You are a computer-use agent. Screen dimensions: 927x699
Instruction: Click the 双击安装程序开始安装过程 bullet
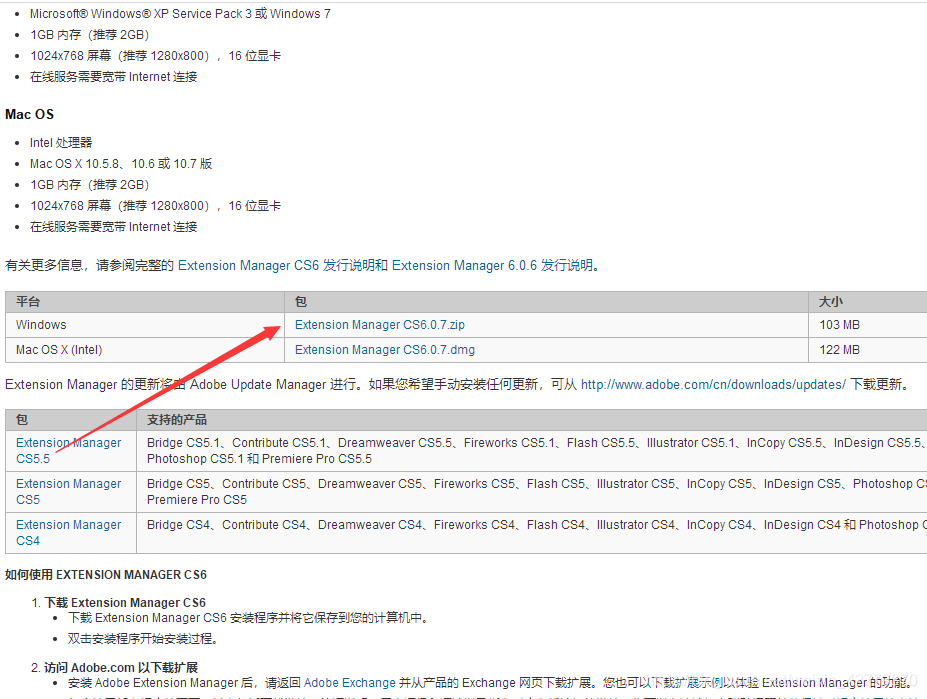144,639
